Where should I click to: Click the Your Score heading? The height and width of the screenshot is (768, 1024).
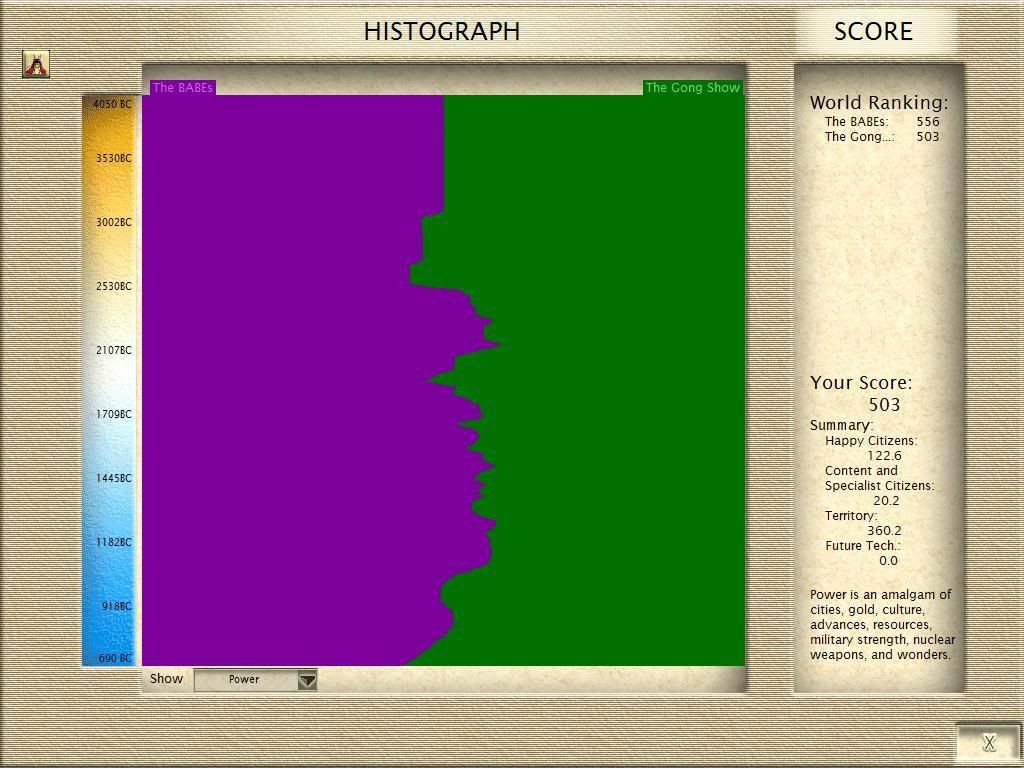pos(861,383)
